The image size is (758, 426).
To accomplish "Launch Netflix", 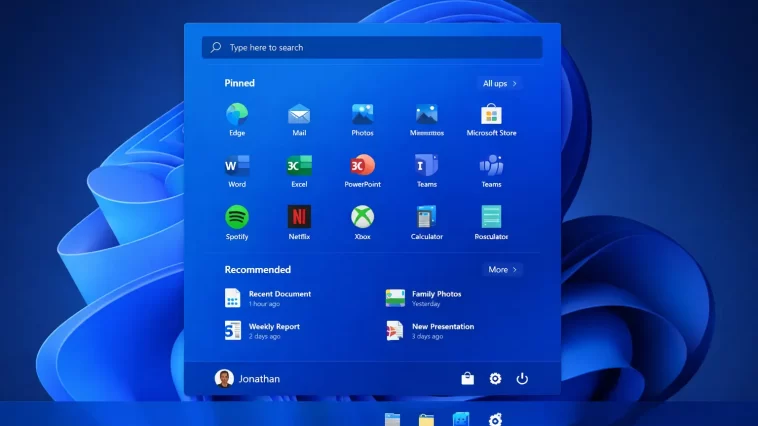I will (x=299, y=223).
